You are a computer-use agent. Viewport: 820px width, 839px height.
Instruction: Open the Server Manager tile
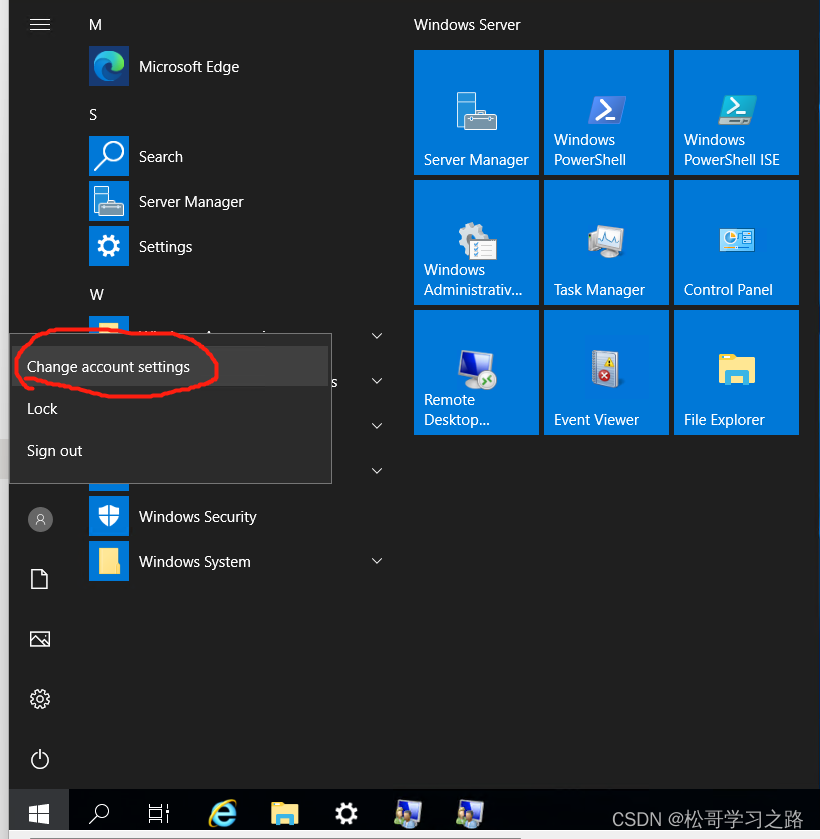click(x=476, y=112)
